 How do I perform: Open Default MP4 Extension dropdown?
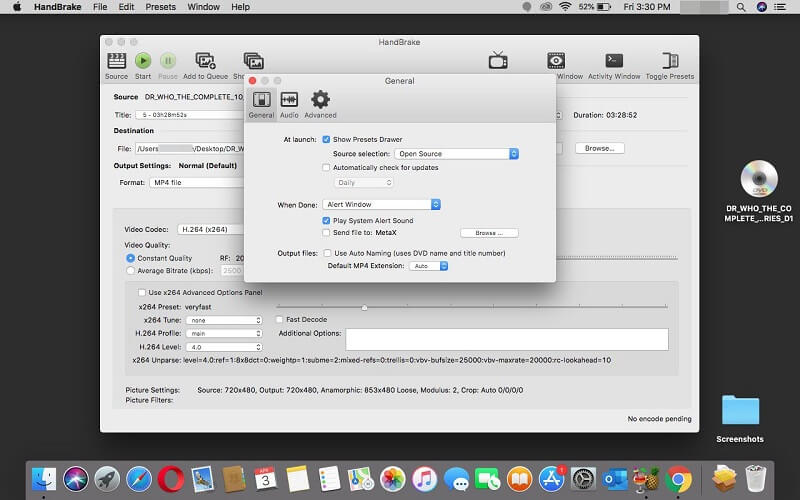pos(429,266)
